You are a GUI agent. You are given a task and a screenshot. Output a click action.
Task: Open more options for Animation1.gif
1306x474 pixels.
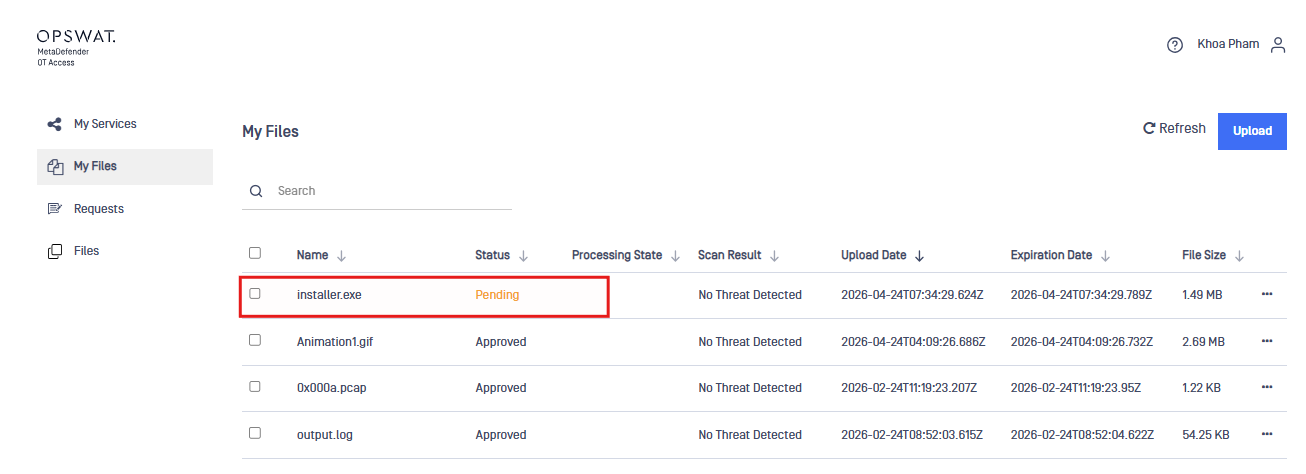pyautogui.click(x=1267, y=341)
